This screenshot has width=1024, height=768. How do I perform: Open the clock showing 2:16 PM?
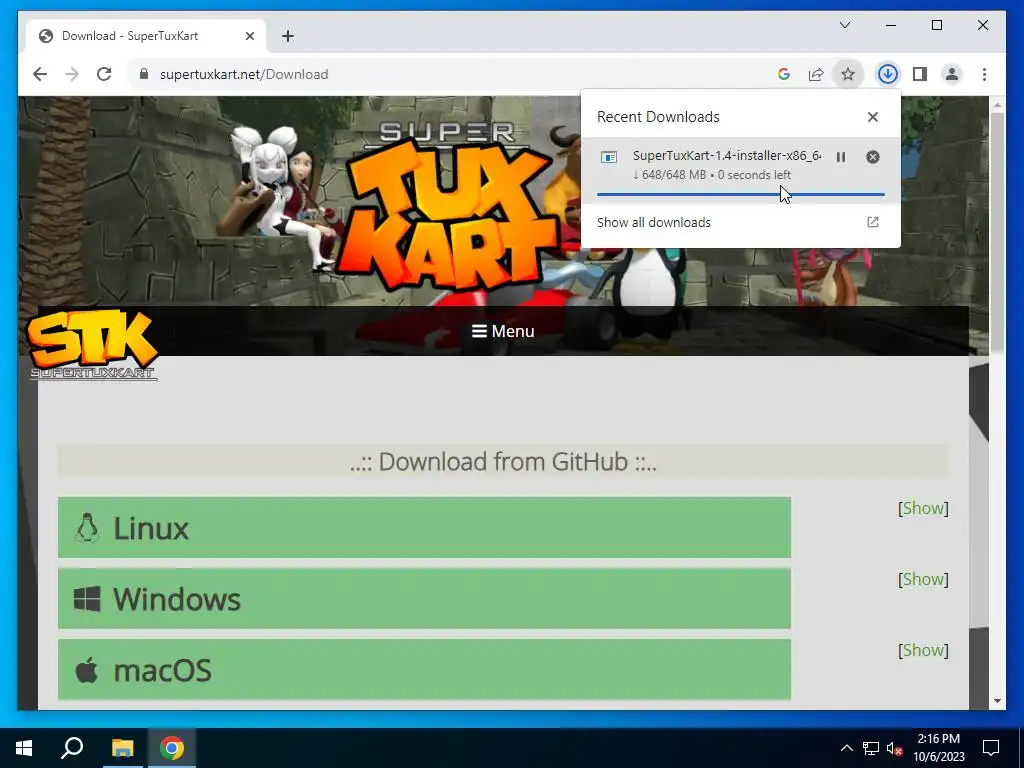point(938,748)
